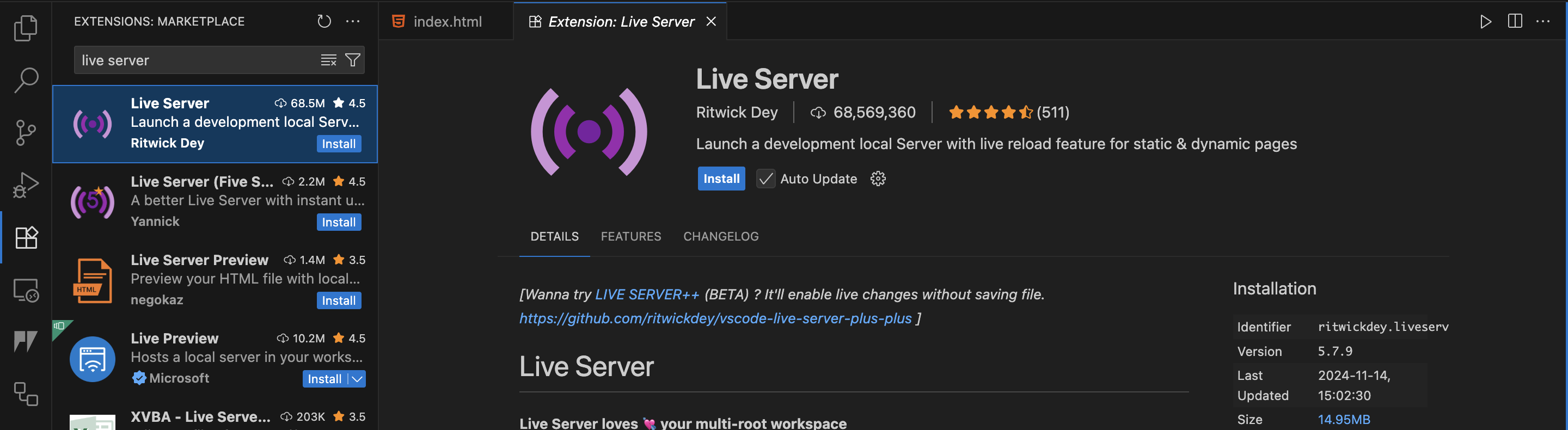Open the Run and Debug view
The height and width of the screenshot is (430, 1568).
coord(26,185)
